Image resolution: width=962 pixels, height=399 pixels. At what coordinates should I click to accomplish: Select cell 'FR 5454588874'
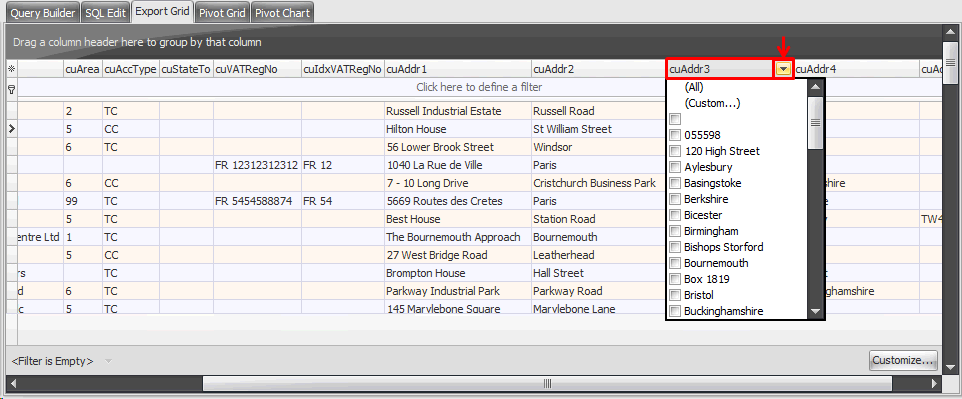tap(257, 201)
